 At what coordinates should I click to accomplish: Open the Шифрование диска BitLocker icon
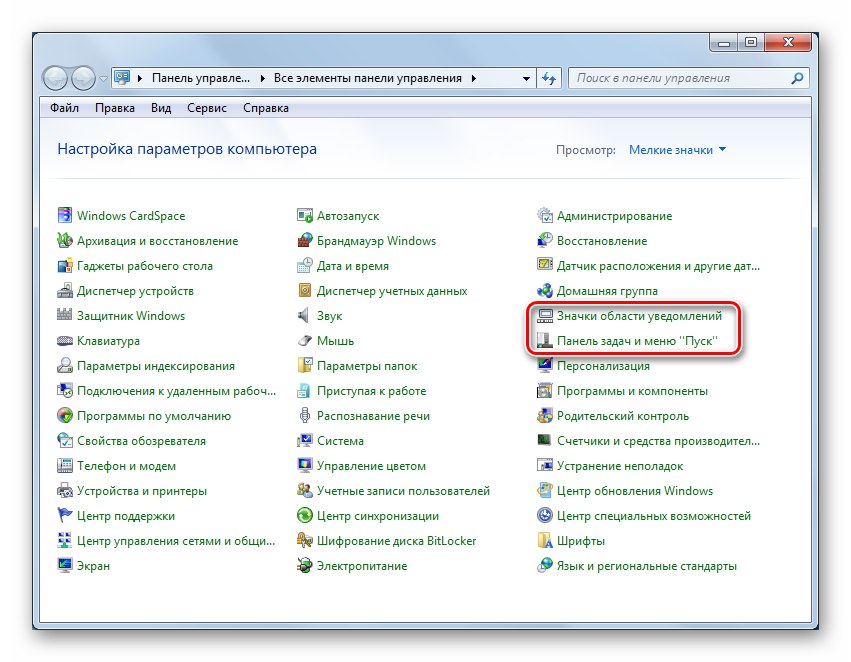pos(305,540)
